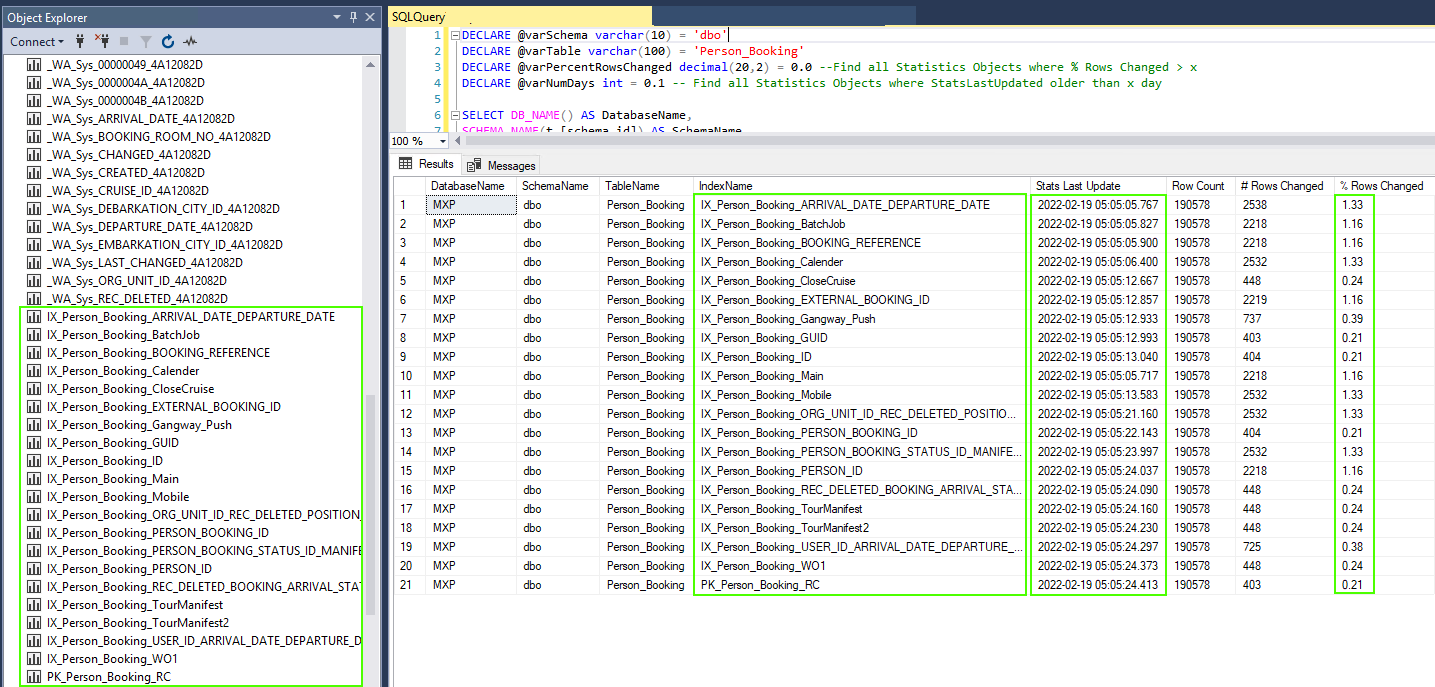1435x687 pixels.
Task: Click the Connect Object Explorer plug icon
Action: click(x=80, y=41)
